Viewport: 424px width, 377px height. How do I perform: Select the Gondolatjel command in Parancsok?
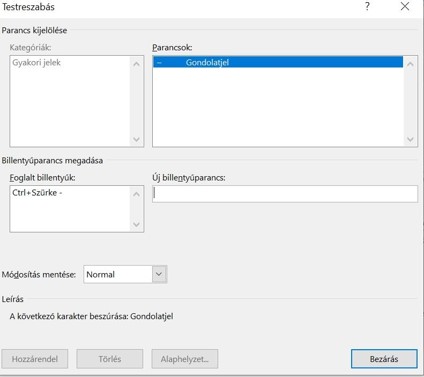(278, 62)
